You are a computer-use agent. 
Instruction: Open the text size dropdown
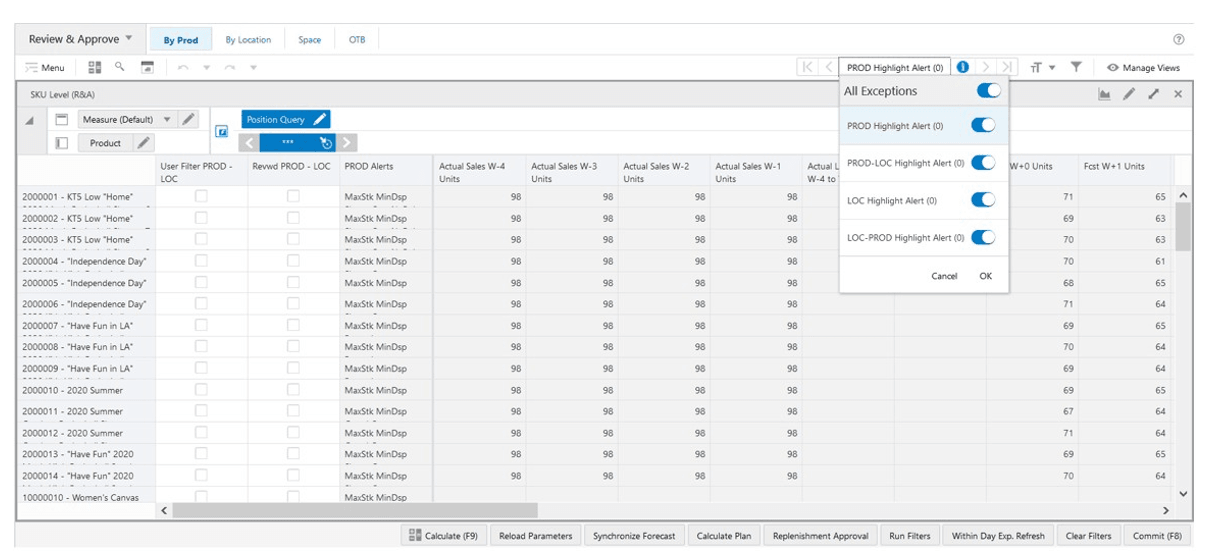1043,67
